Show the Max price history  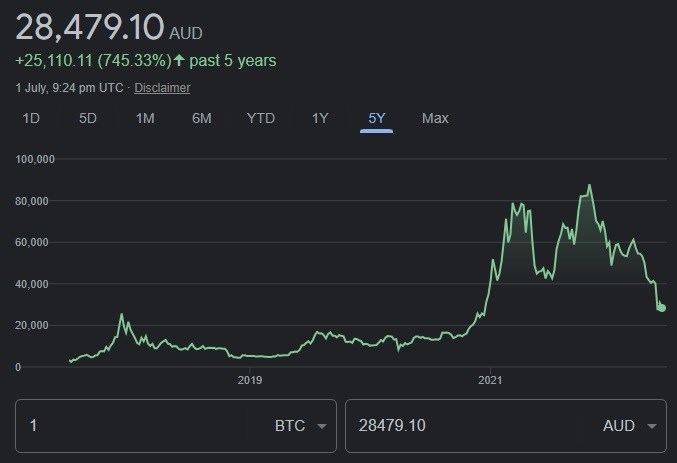435,118
